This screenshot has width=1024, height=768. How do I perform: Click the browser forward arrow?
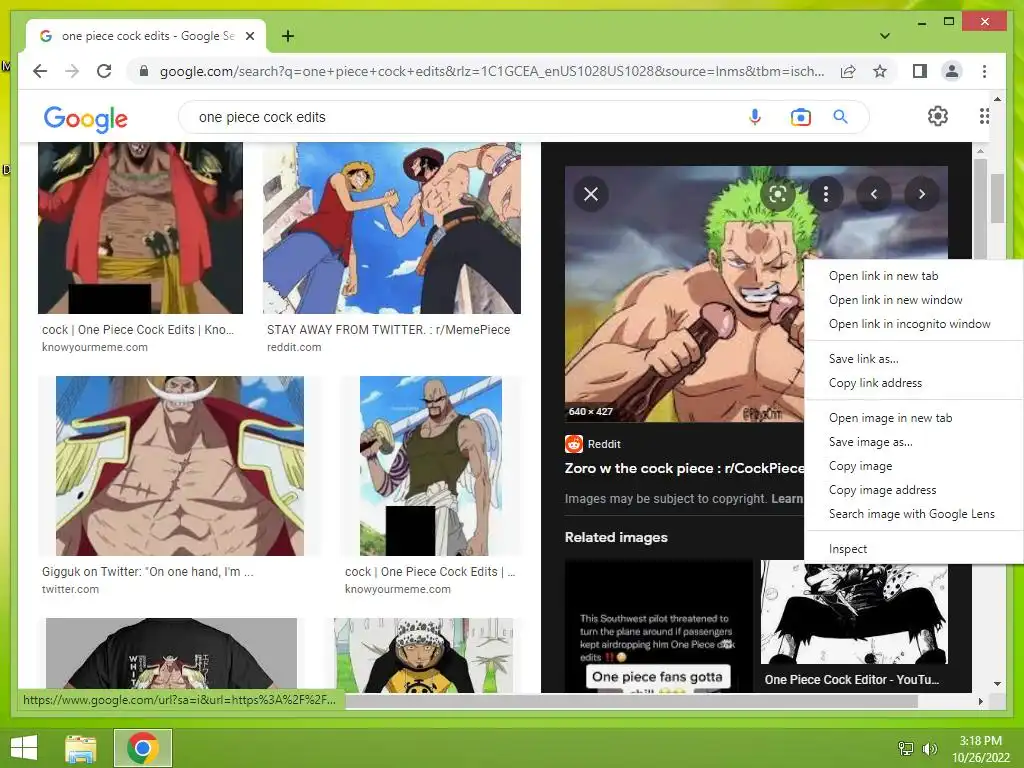coord(72,71)
